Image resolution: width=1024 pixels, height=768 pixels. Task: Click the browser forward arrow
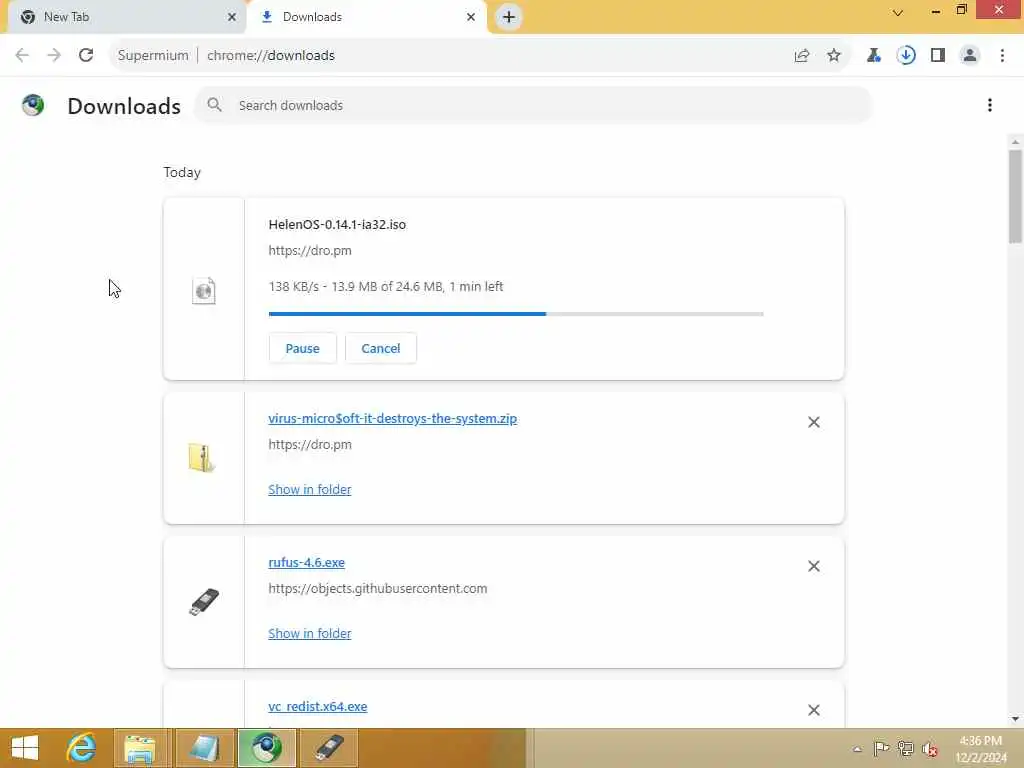pos(54,56)
